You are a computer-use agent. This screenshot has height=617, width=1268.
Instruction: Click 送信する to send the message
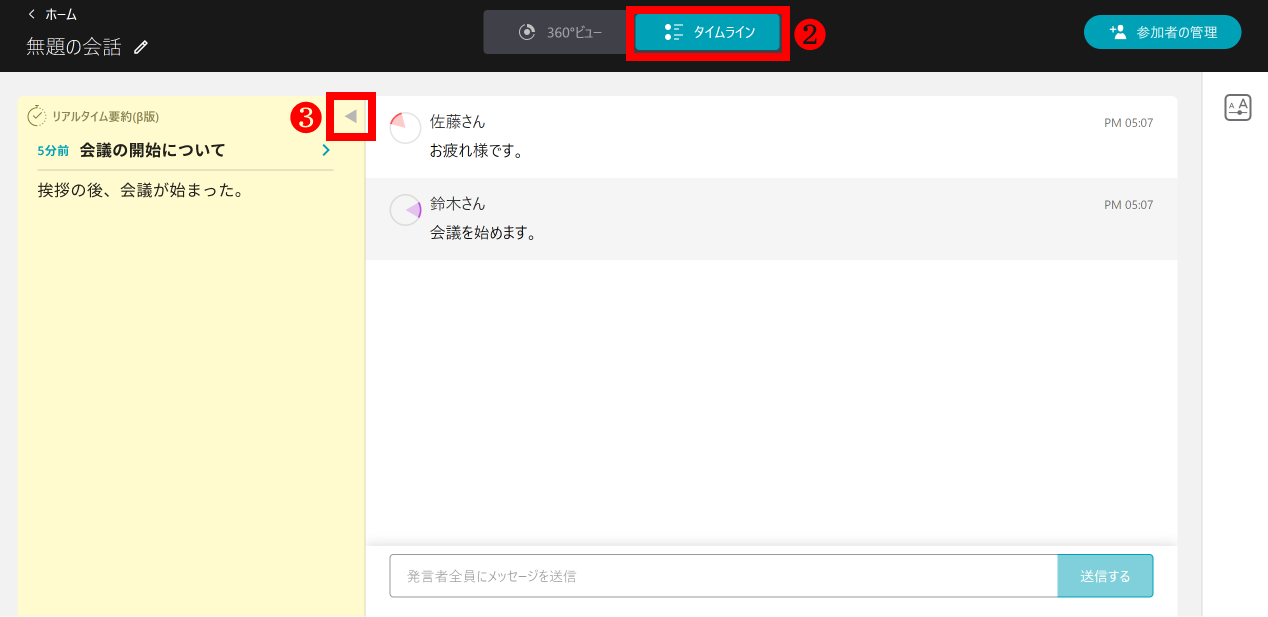(x=1105, y=576)
